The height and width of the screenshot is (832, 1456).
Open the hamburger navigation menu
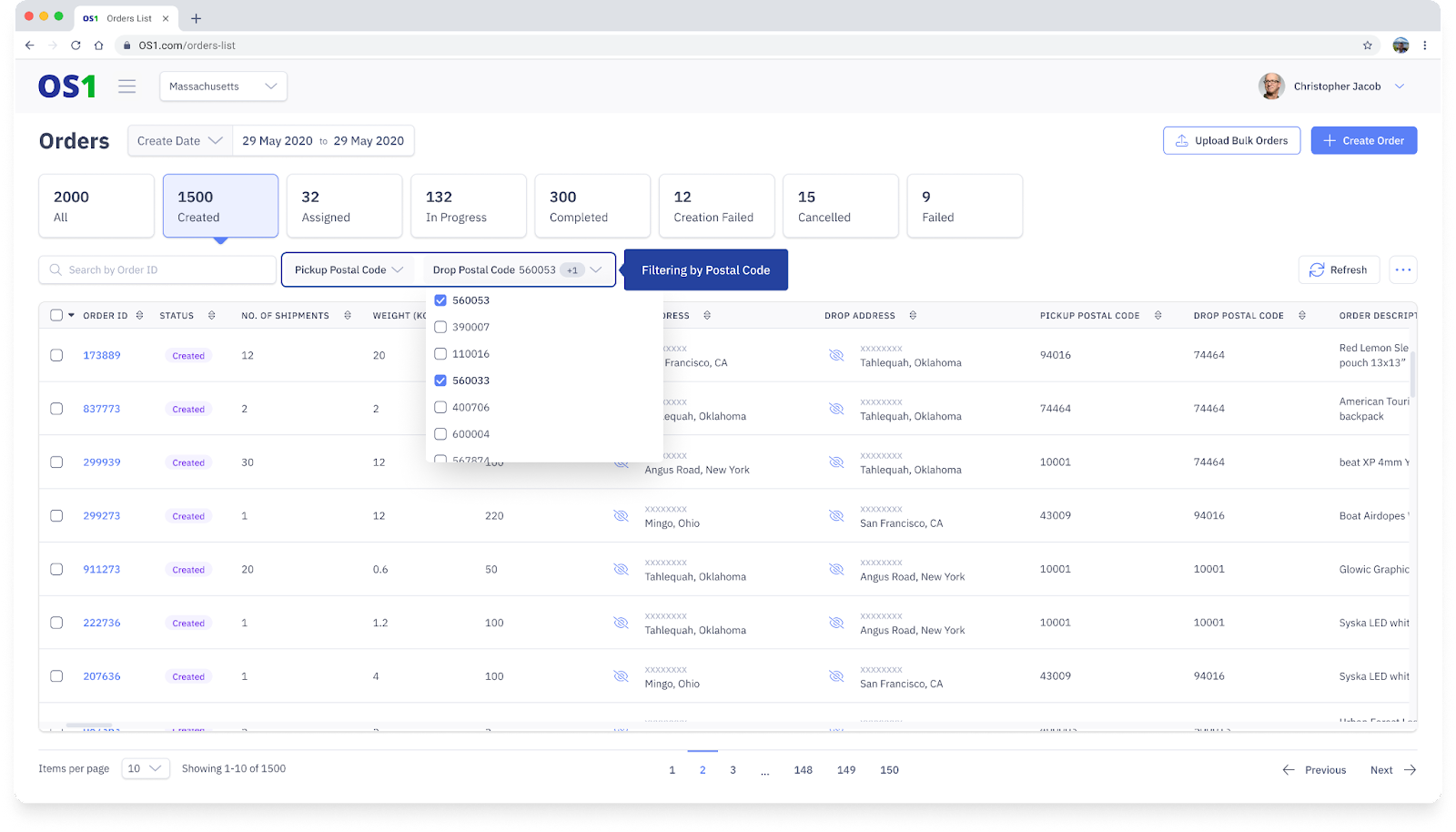126,86
